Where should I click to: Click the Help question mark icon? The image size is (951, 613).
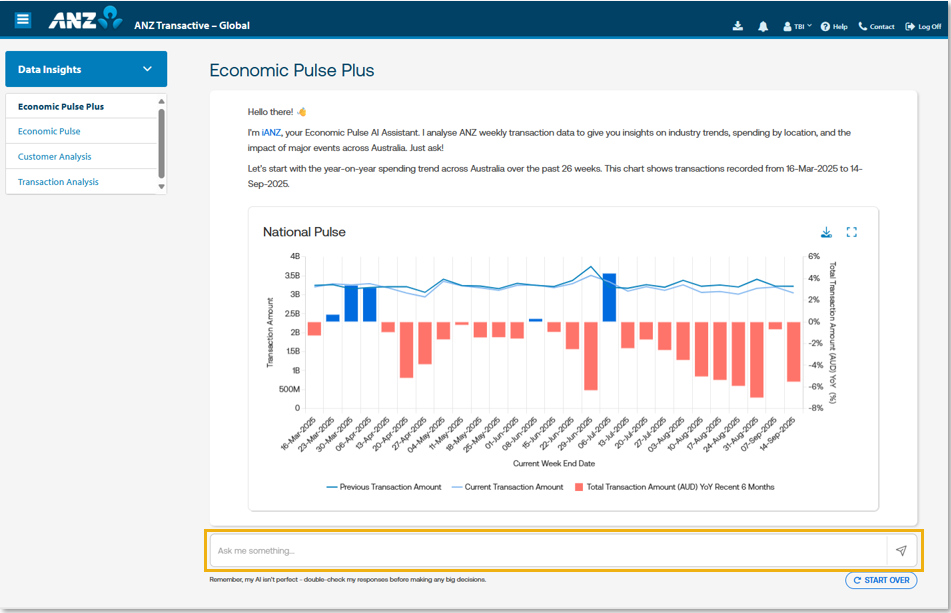point(825,27)
